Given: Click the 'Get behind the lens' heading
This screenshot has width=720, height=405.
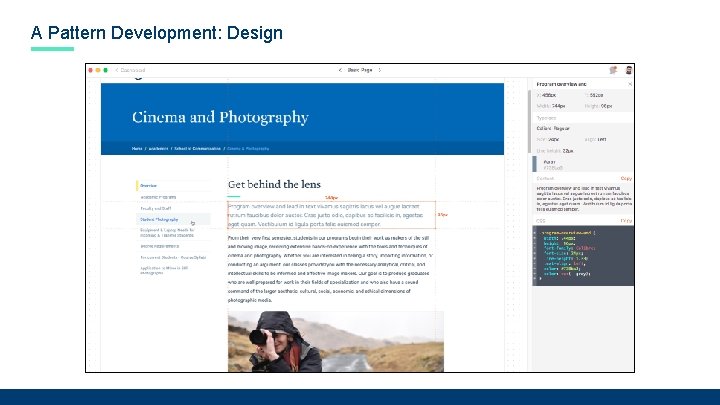Looking at the screenshot, I should pyautogui.click(x=274, y=184).
